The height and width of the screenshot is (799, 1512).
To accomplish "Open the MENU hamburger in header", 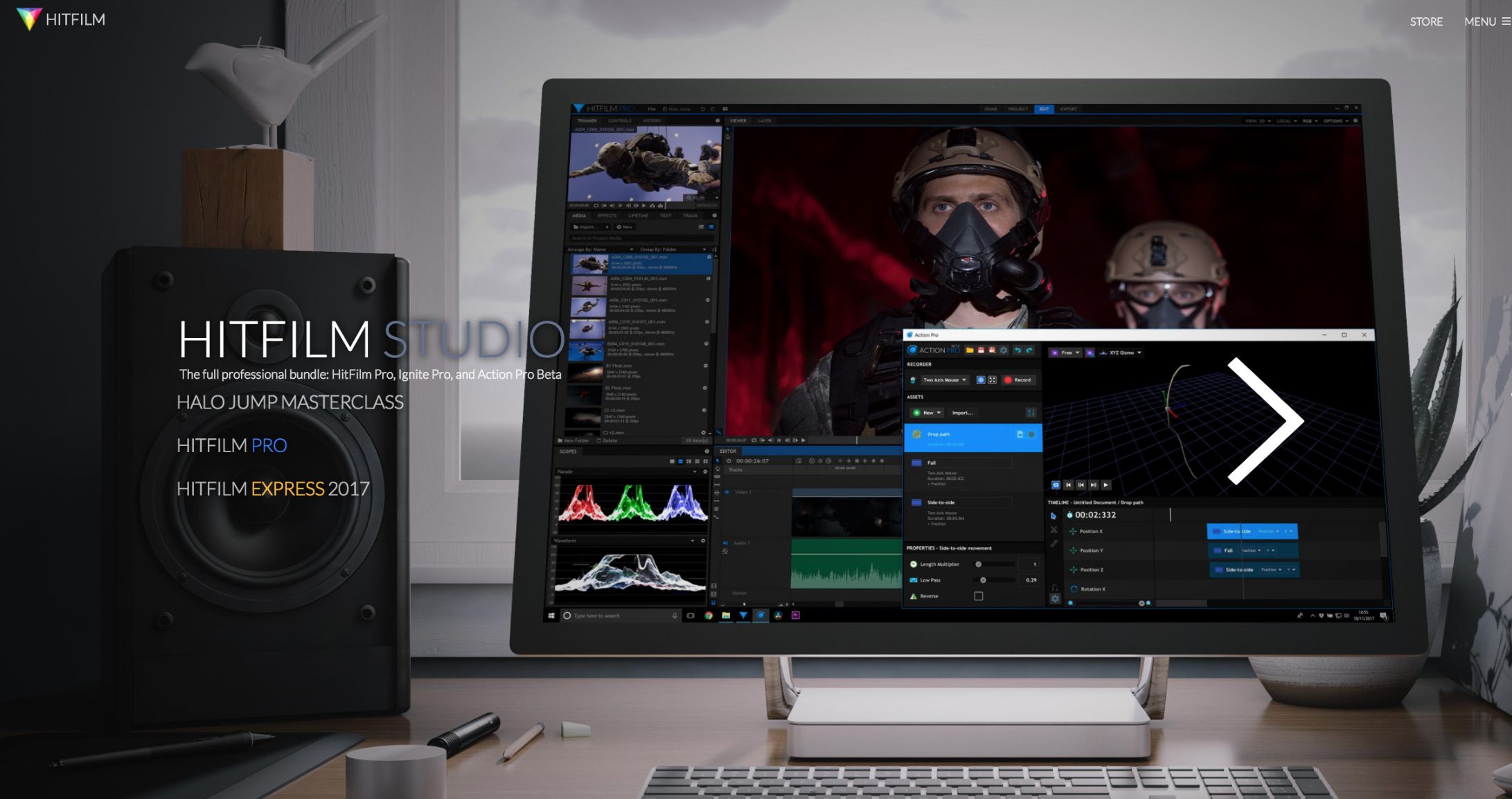I will click(1487, 21).
